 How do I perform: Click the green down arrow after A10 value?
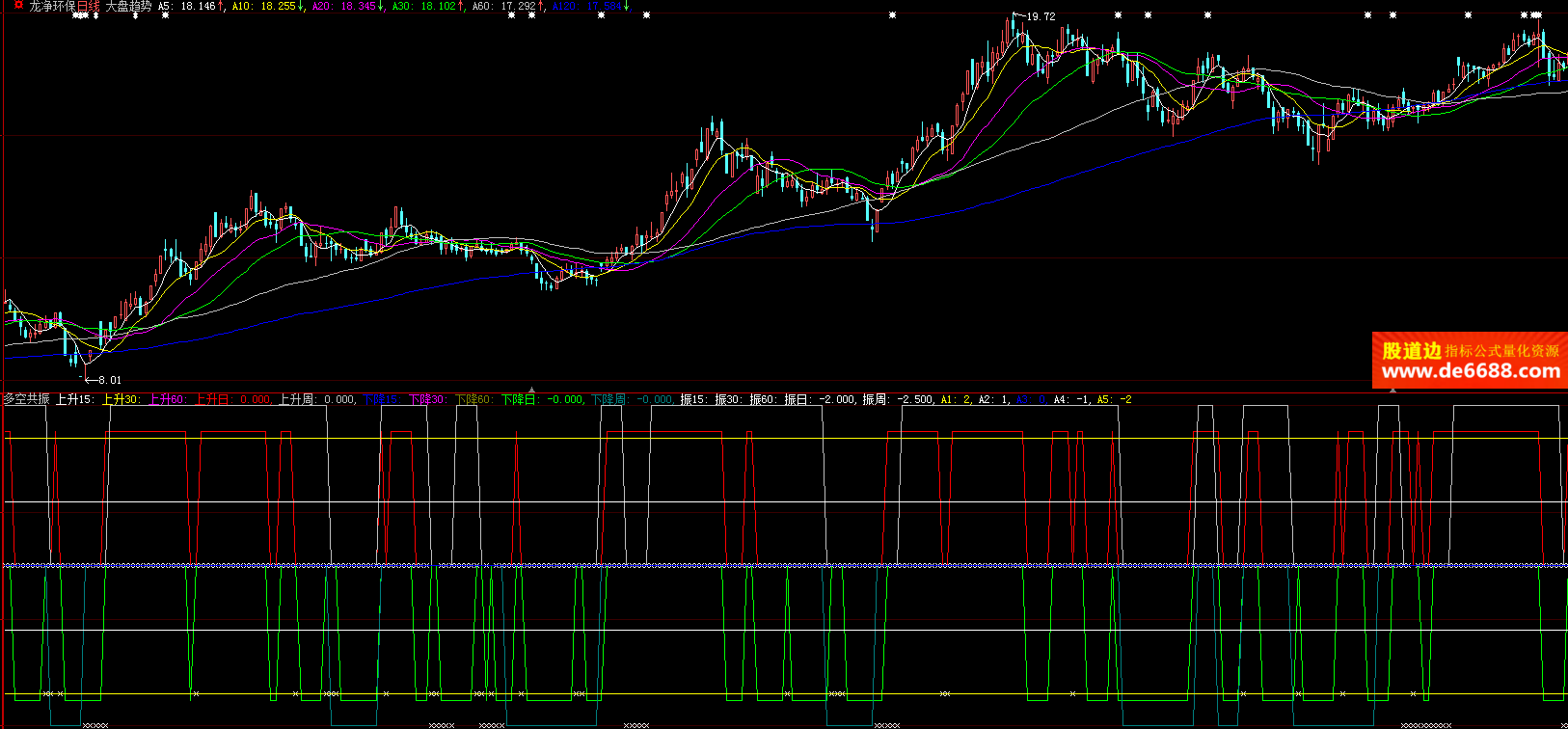coord(302,6)
